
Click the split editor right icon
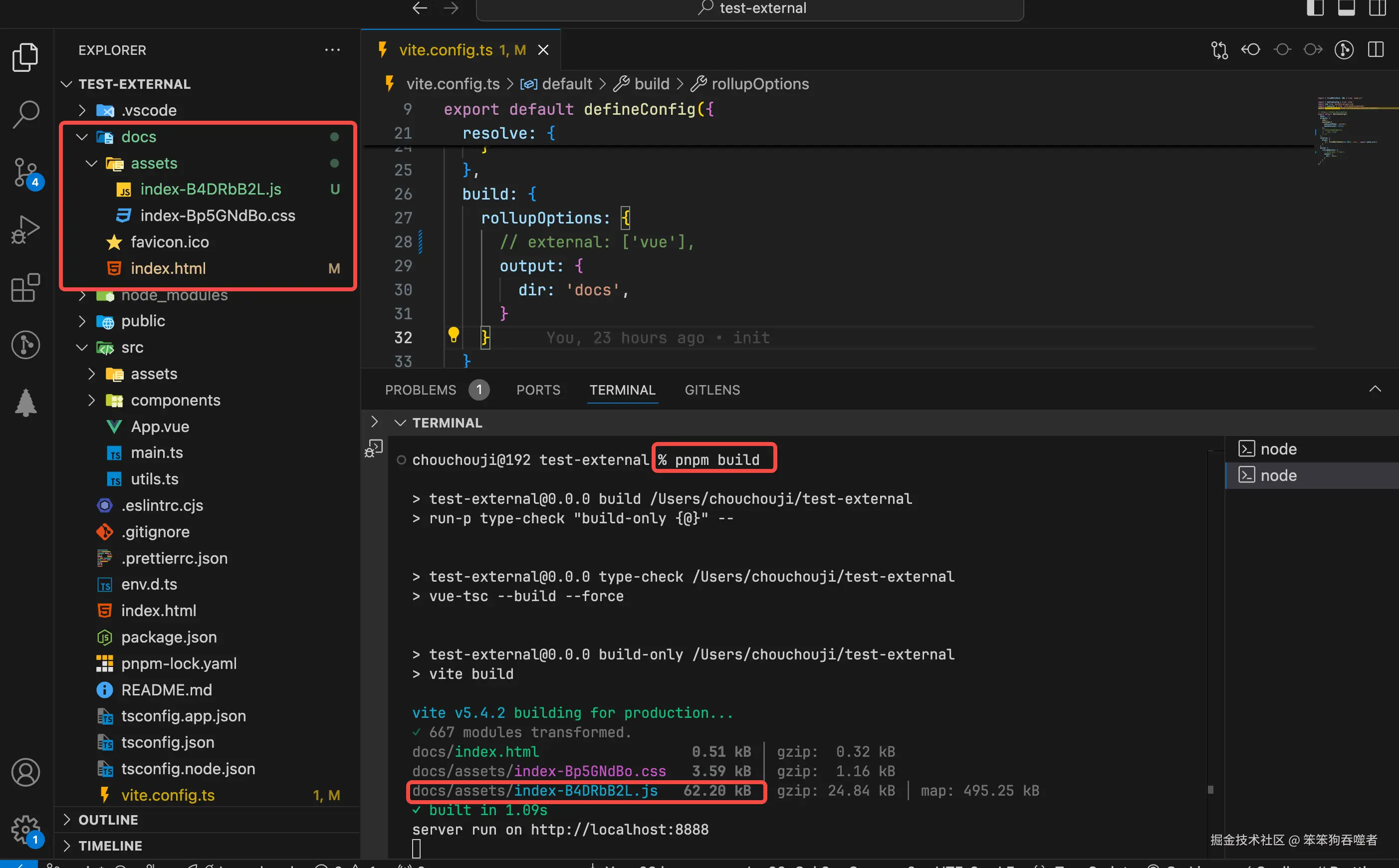1376,50
